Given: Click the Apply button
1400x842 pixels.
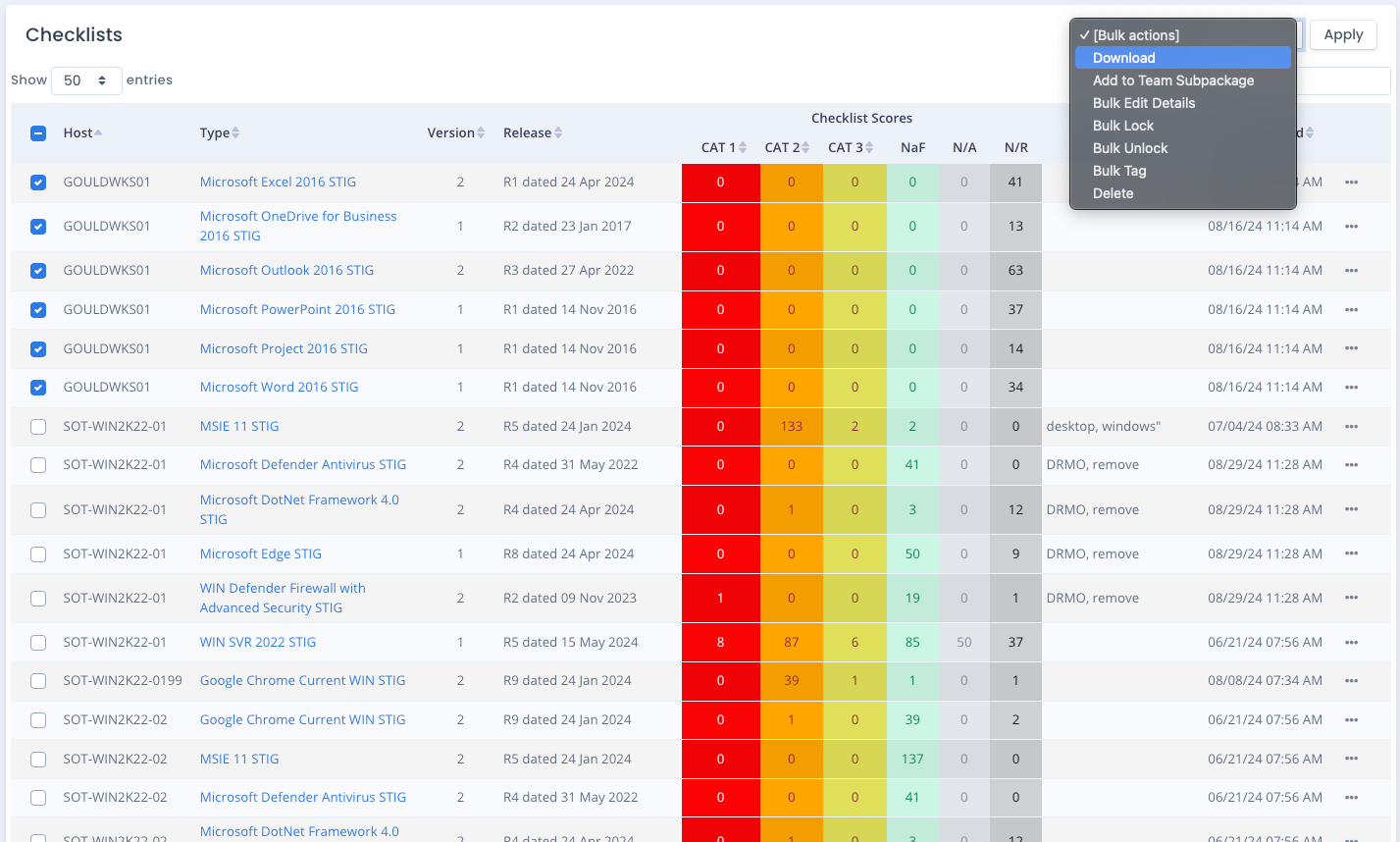Looking at the screenshot, I should click(x=1343, y=35).
